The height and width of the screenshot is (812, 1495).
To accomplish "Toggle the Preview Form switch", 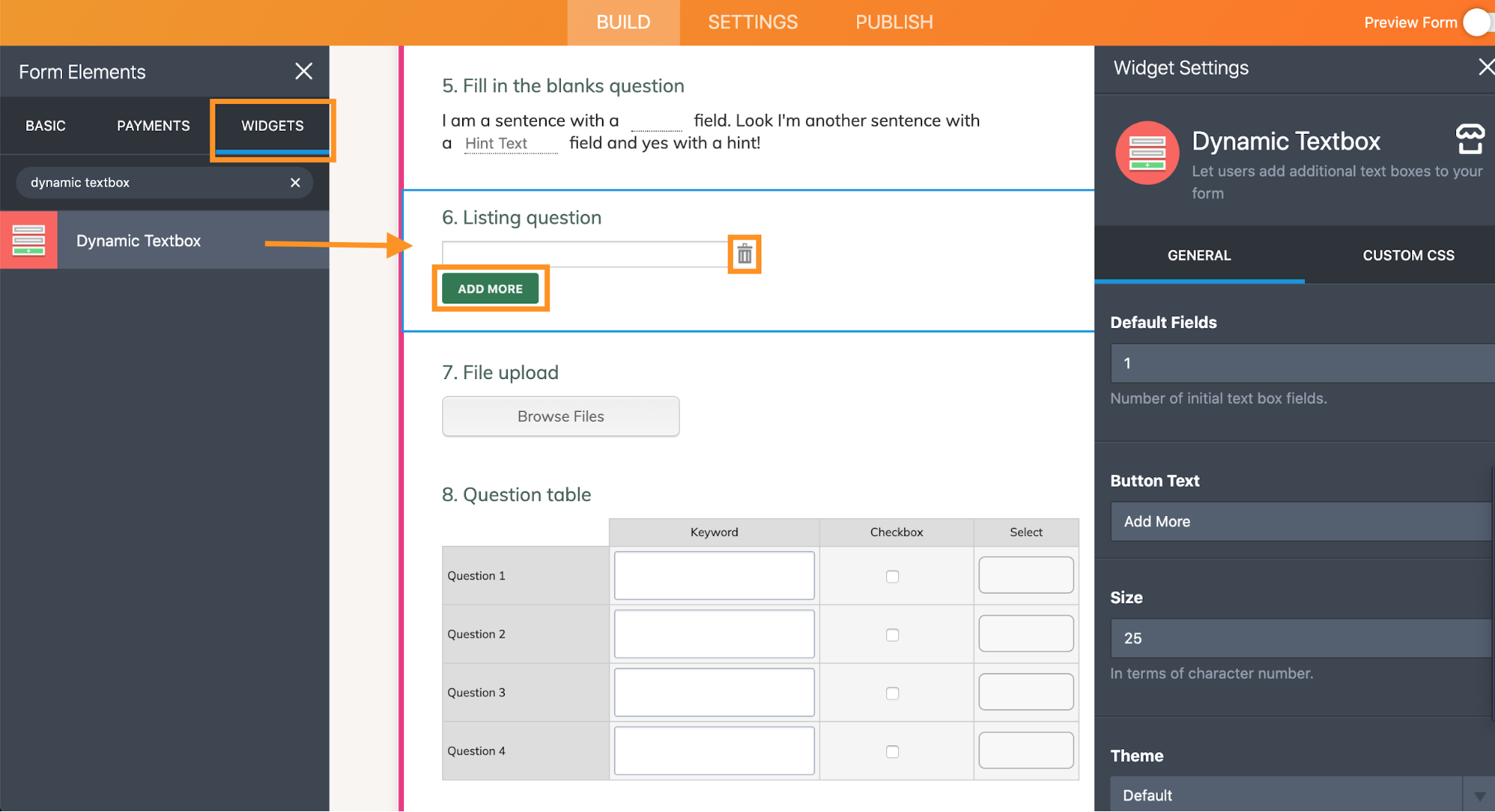I will pyautogui.click(x=1479, y=22).
